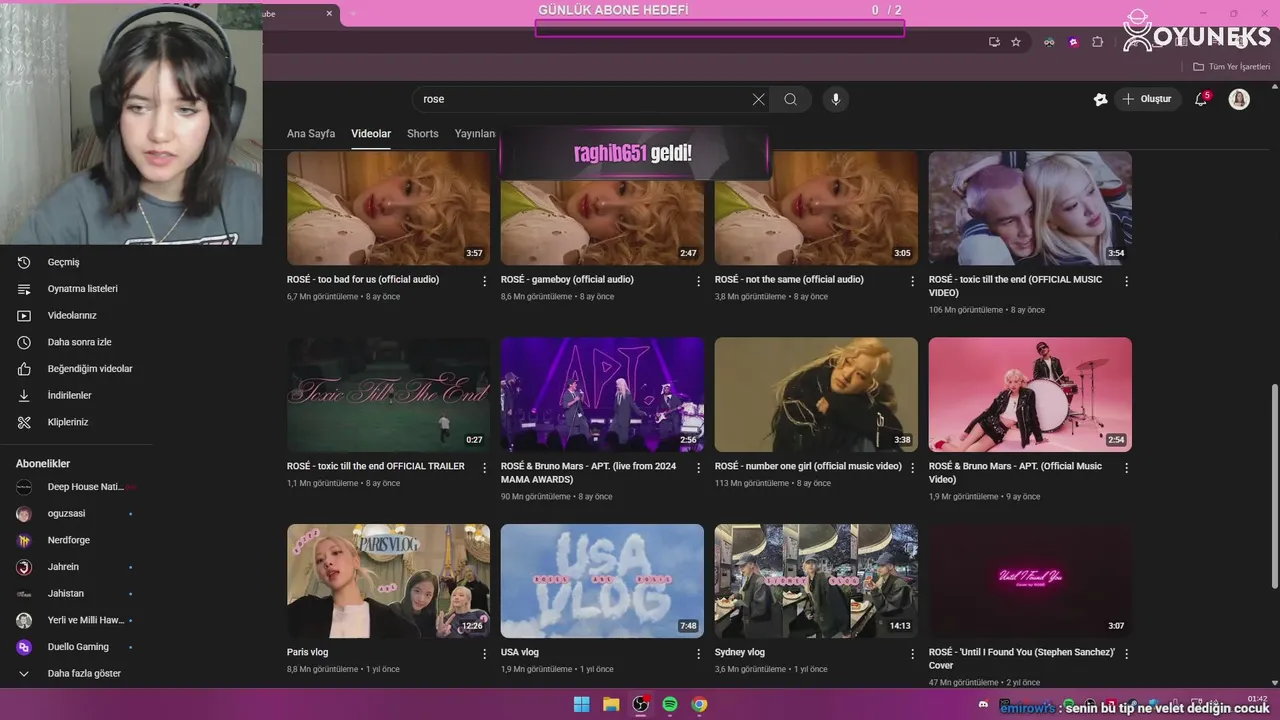Open 'ROSÉ - gameboy (official audio)' title

567,280
